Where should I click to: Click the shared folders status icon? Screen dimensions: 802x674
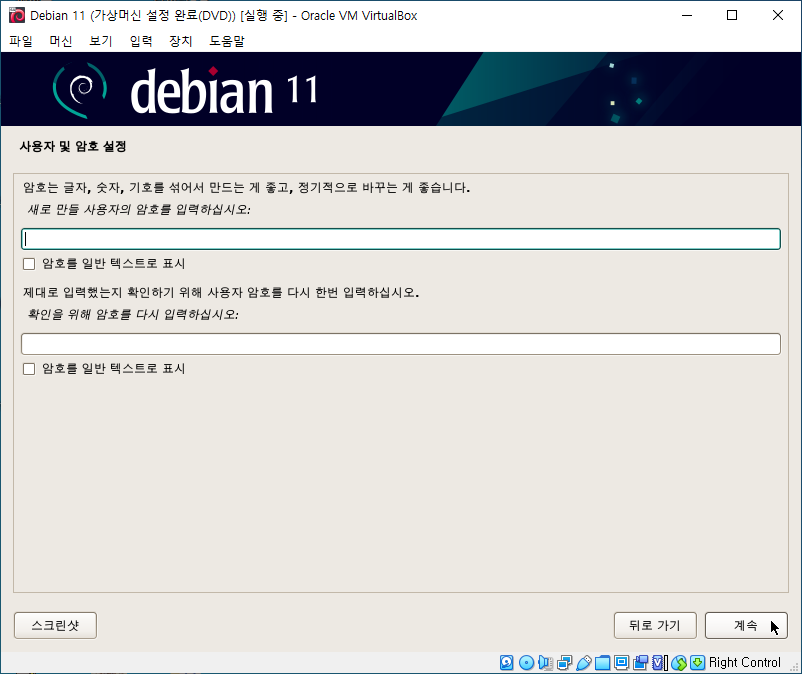coord(603,662)
